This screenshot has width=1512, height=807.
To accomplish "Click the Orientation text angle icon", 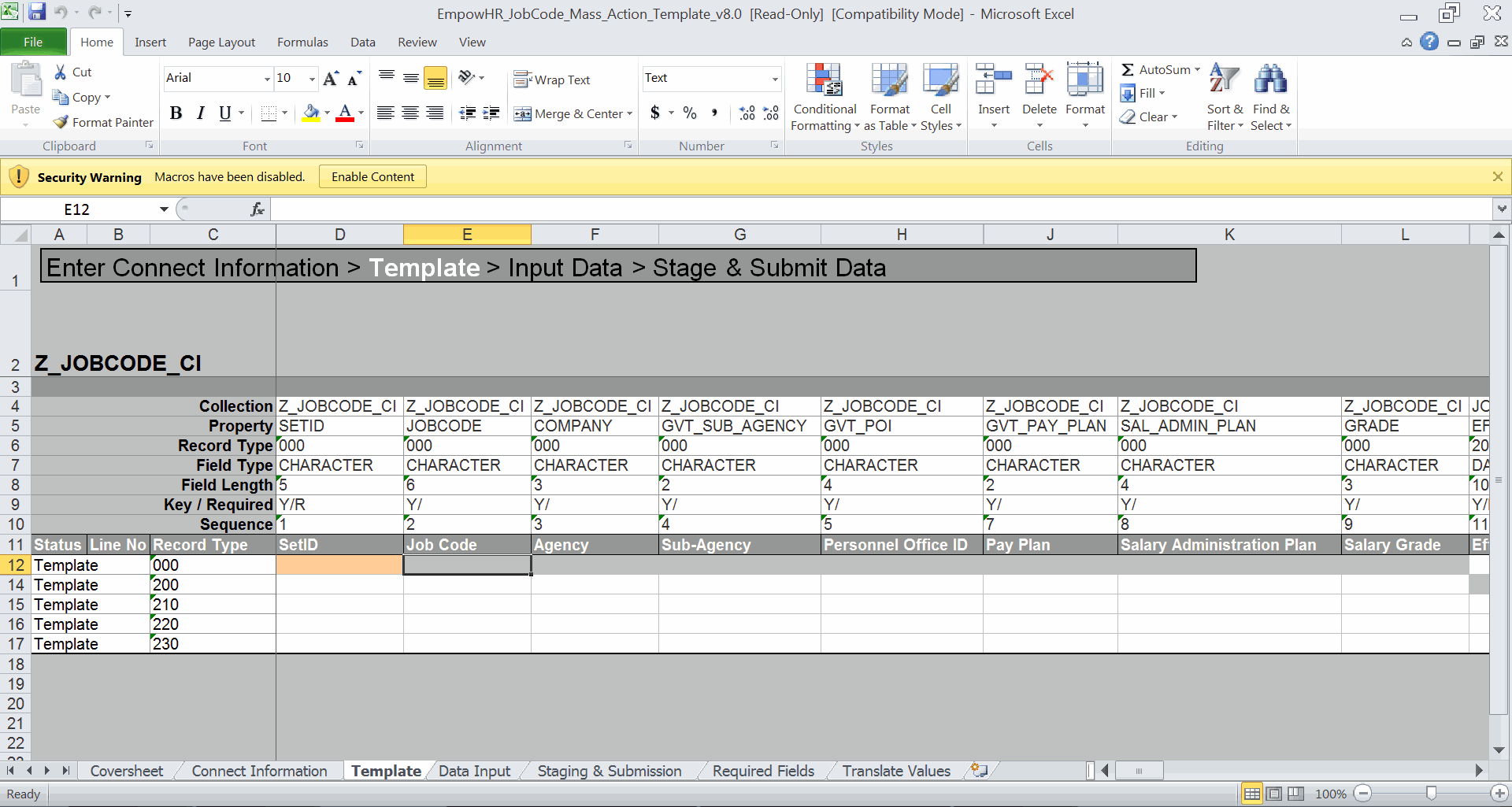I will click(467, 77).
